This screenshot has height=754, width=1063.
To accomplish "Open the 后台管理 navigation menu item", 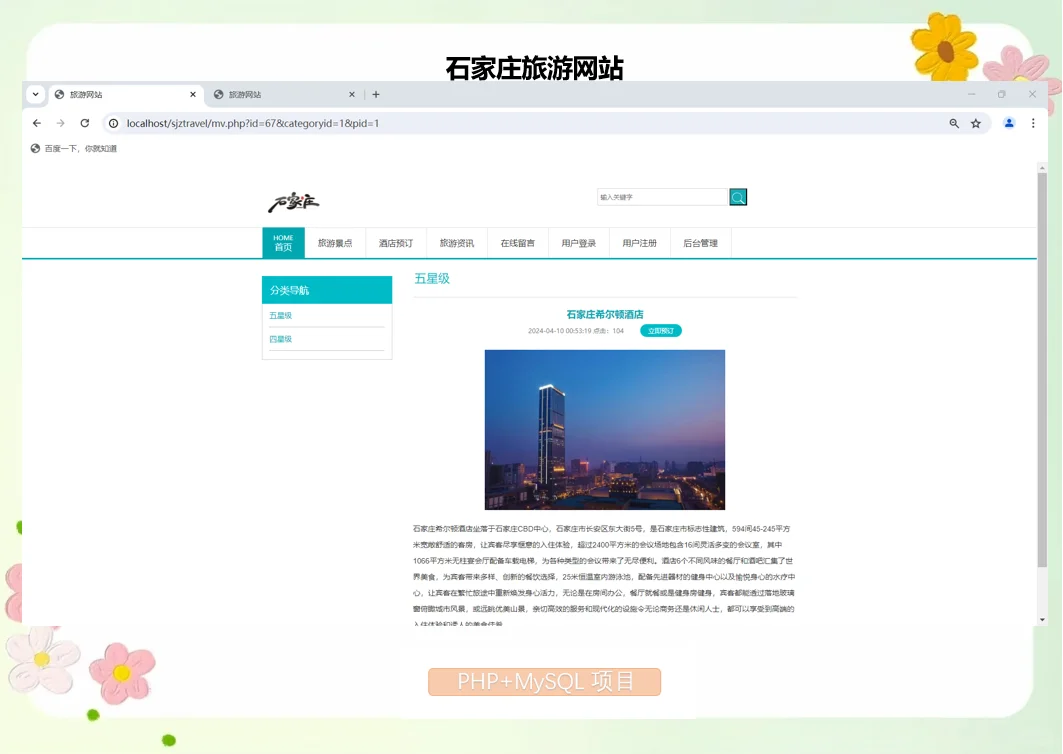I will (701, 242).
